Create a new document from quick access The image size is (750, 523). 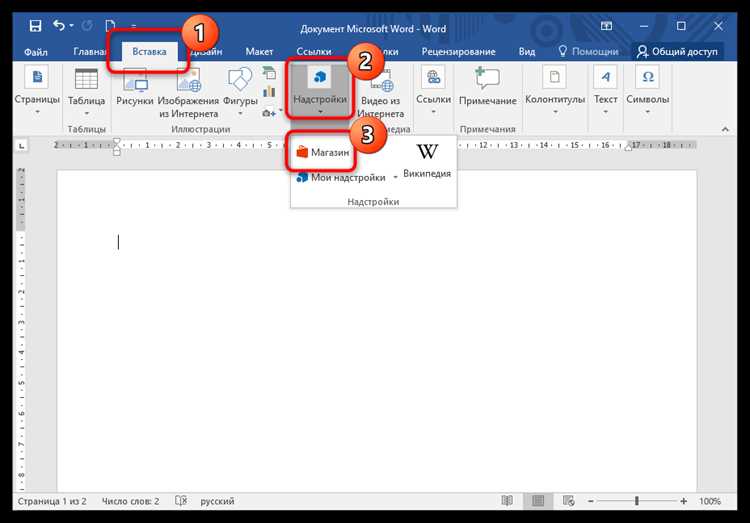tap(110, 25)
